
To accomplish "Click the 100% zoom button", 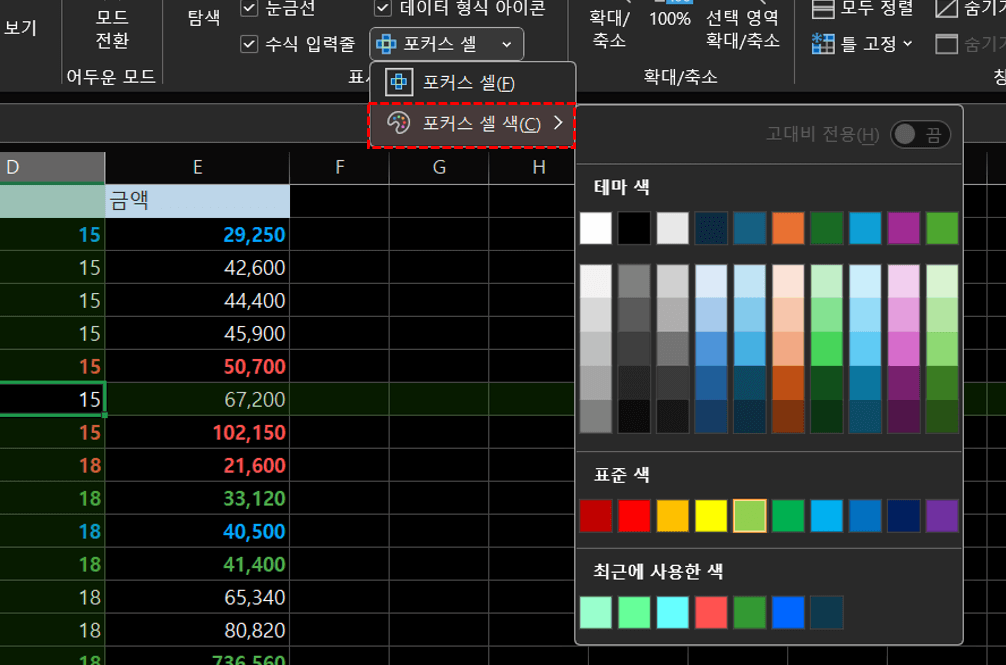I will click(x=668, y=16).
